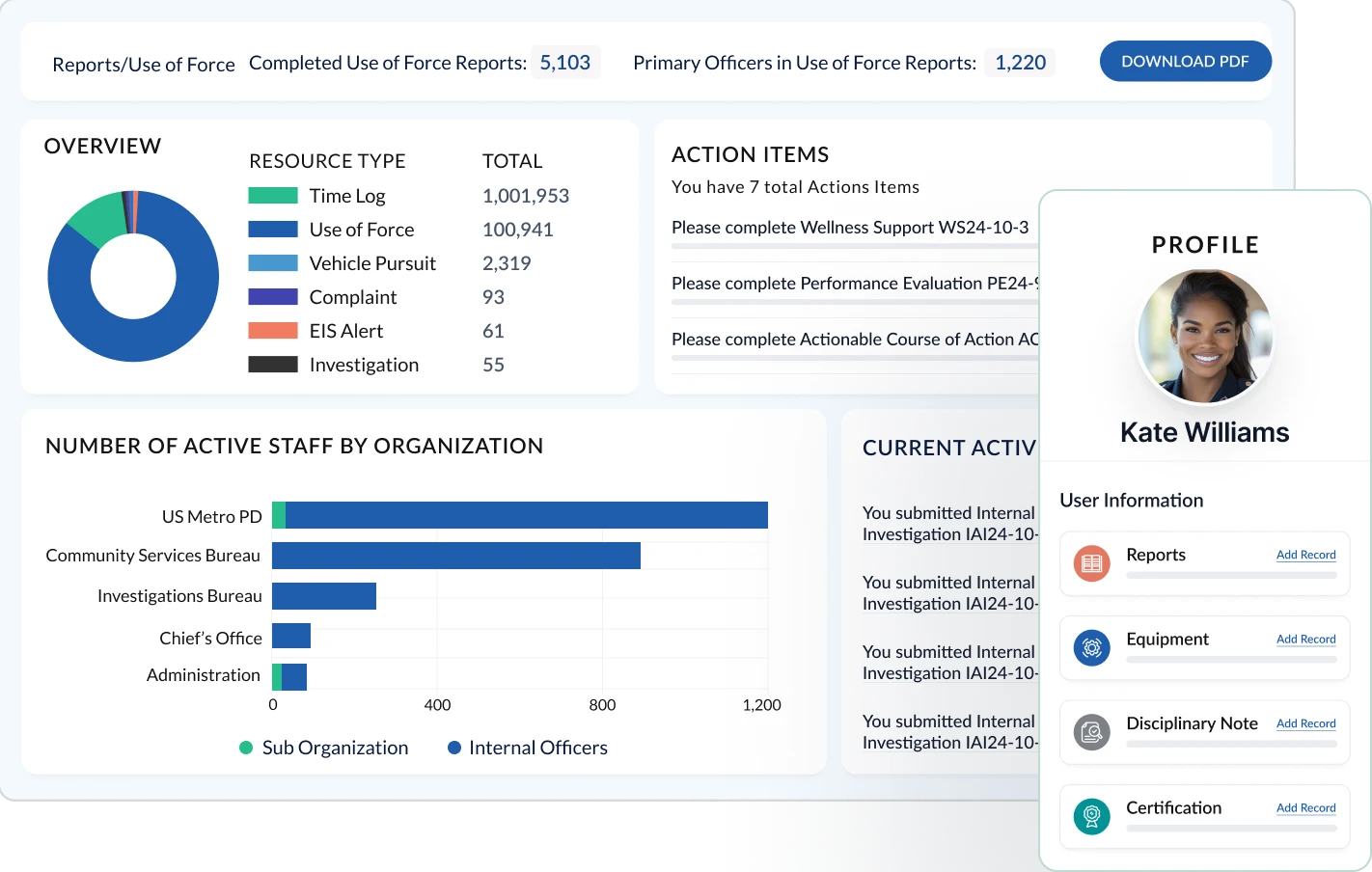This screenshot has height=872, width=1372.
Task: Click the Certification badge icon
Action: pyautogui.click(x=1091, y=817)
